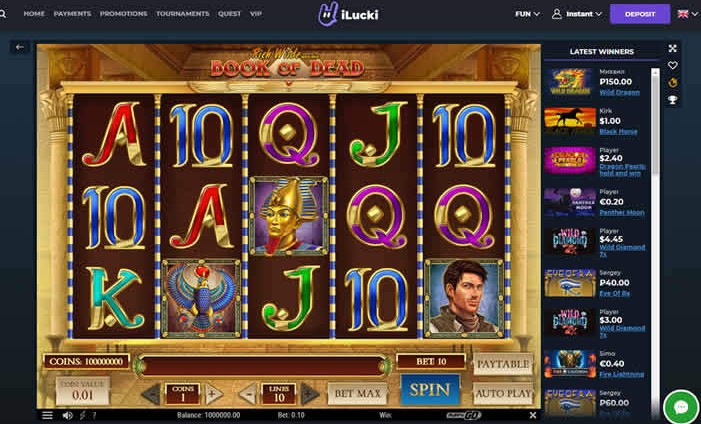
Task: Toggle fast play lightning icon
Action: click(x=82, y=416)
